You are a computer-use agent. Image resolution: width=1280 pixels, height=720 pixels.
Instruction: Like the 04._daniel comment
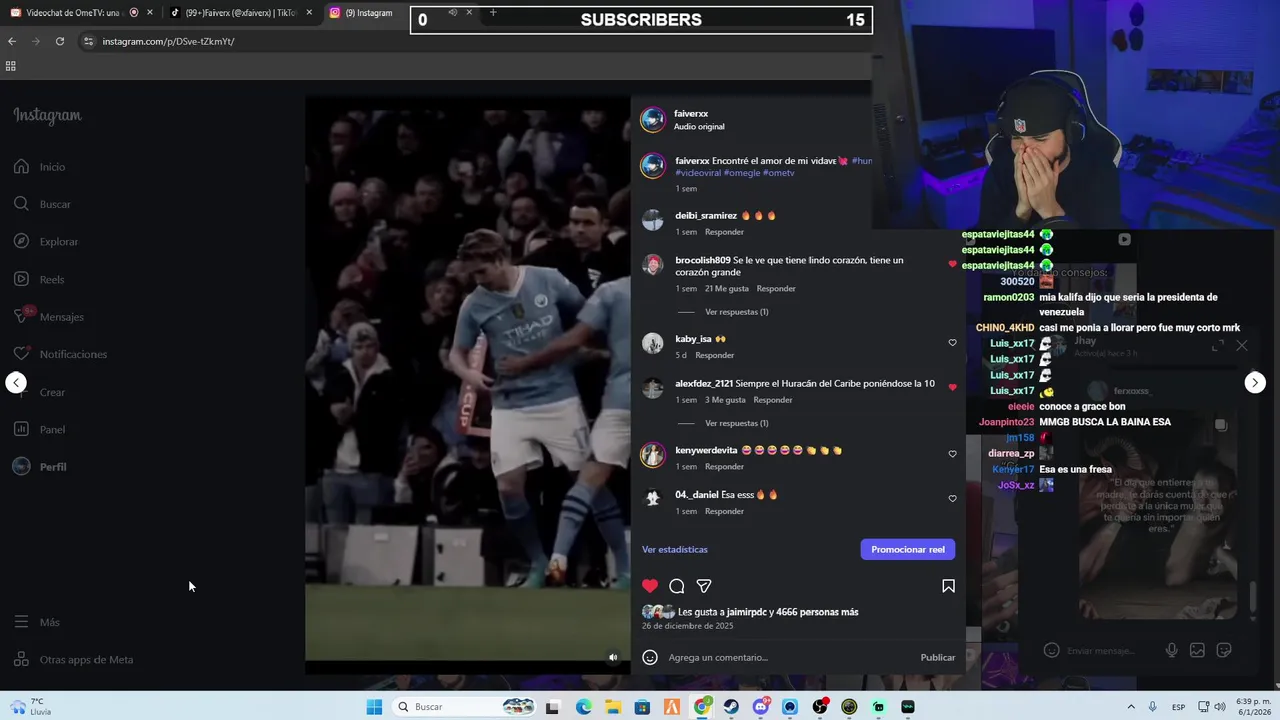952,498
